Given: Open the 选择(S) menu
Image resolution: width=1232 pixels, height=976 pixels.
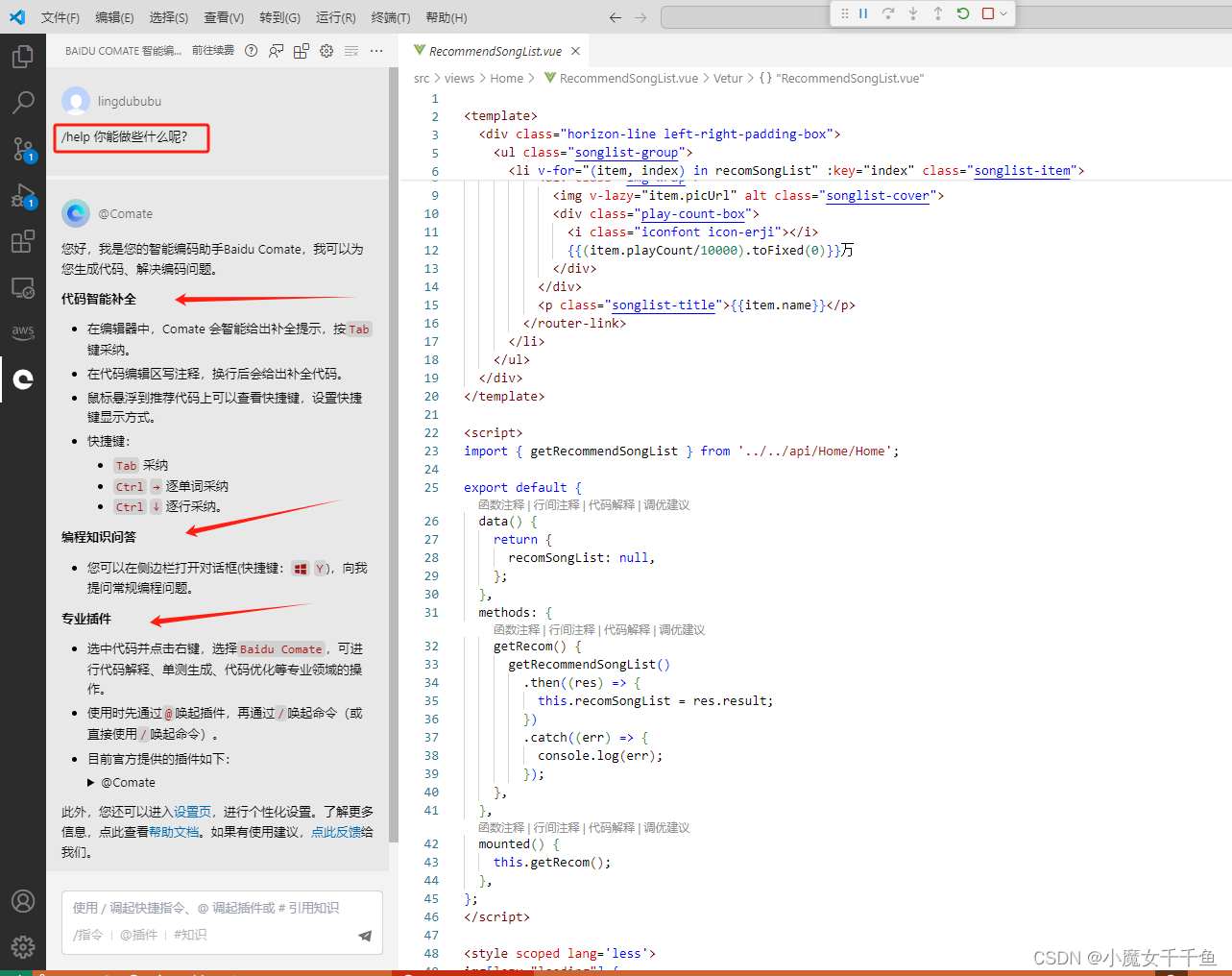Looking at the screenshot, I should (169, 17).
